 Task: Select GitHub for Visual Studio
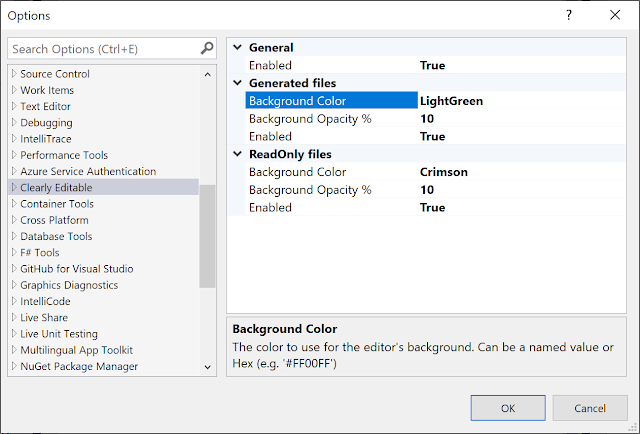pos(77,269)
